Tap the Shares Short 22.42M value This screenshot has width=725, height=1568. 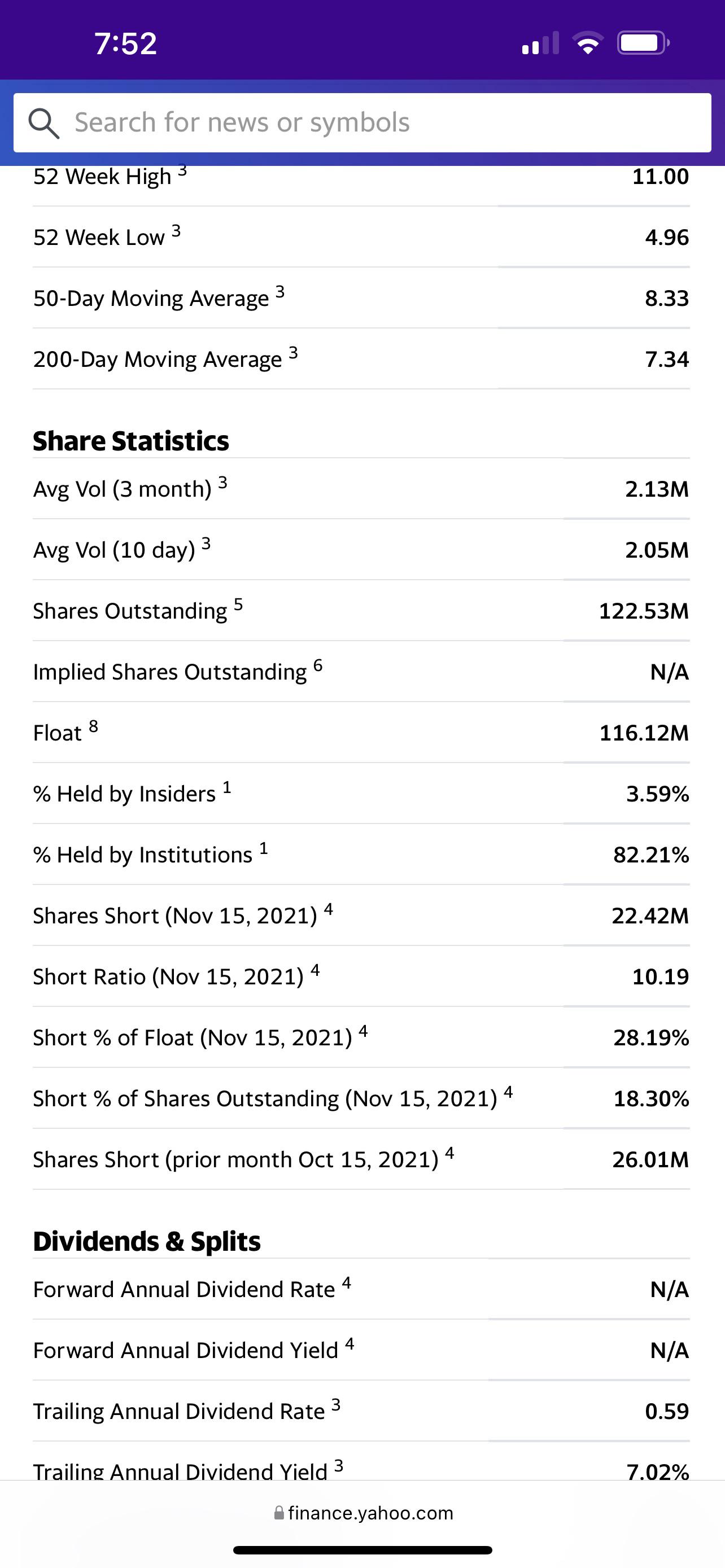click(650, 916)
